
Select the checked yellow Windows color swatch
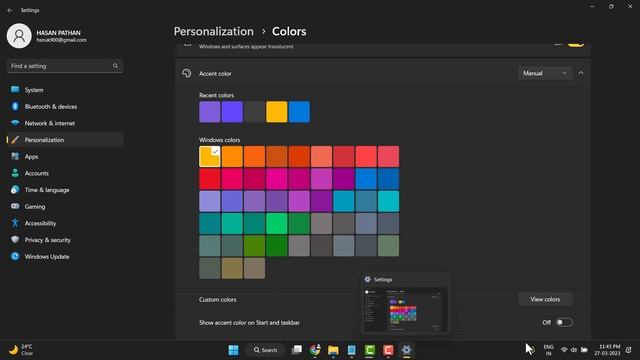pos(210,156)
